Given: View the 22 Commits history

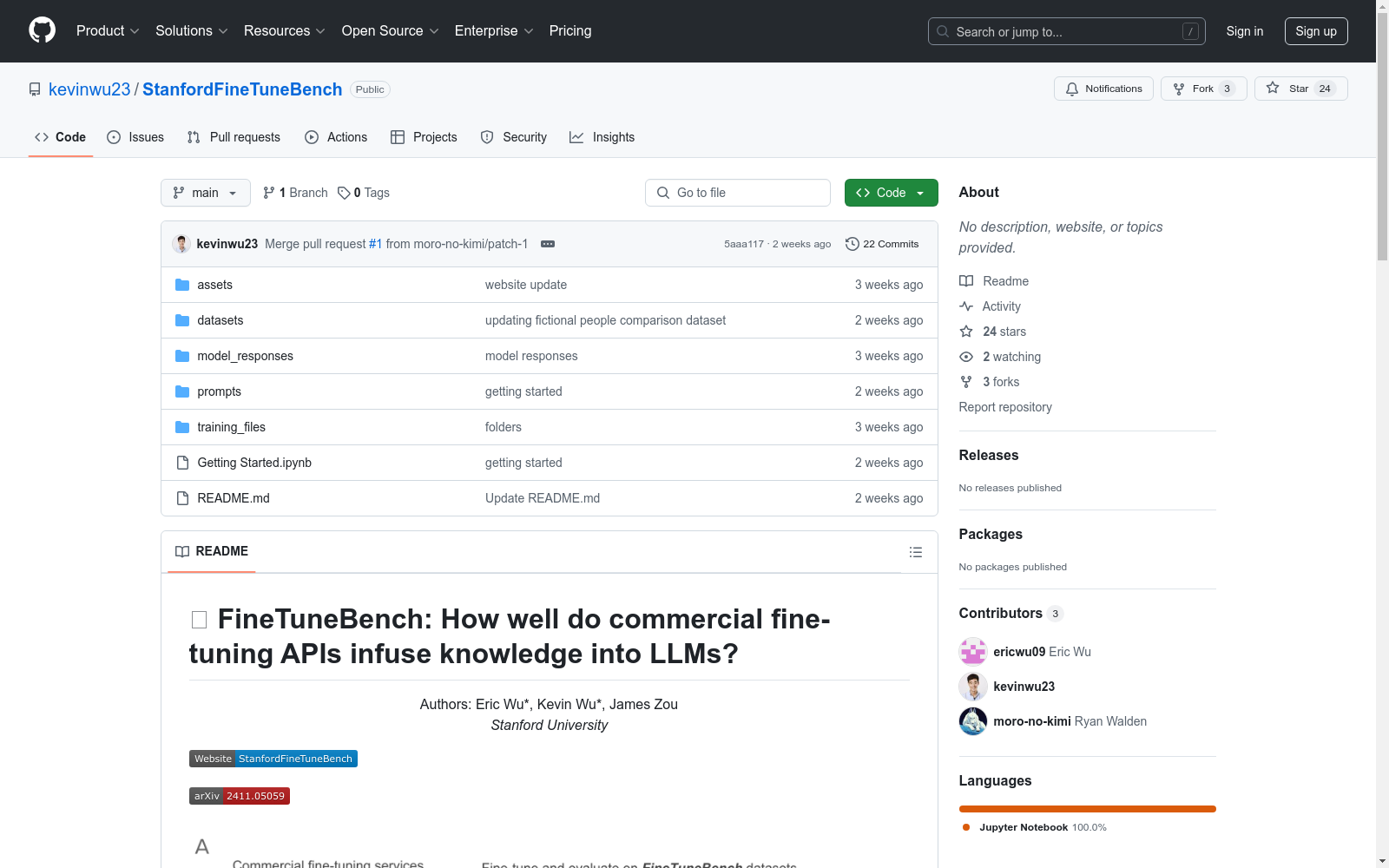Looking at the screenshot, I should click(882, 244).
